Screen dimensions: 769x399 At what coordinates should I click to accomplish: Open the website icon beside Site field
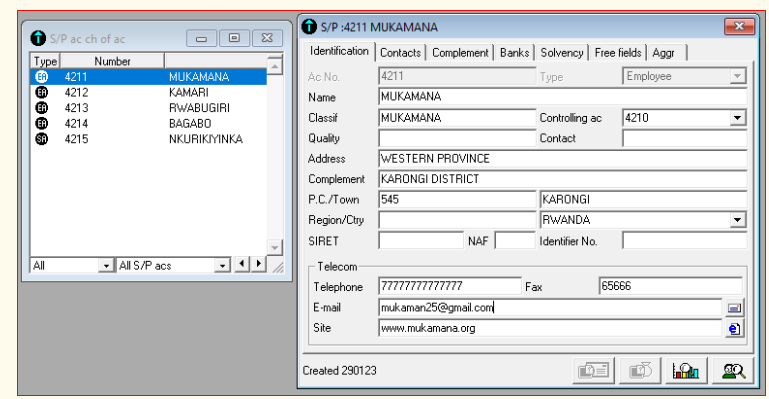(734, 328)
